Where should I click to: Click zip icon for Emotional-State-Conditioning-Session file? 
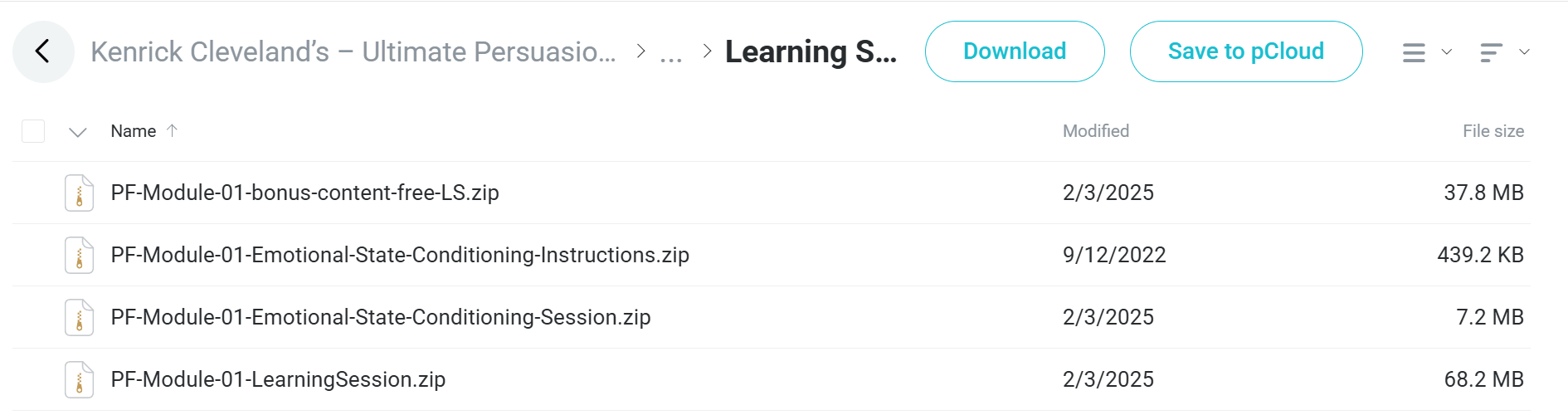80,317
